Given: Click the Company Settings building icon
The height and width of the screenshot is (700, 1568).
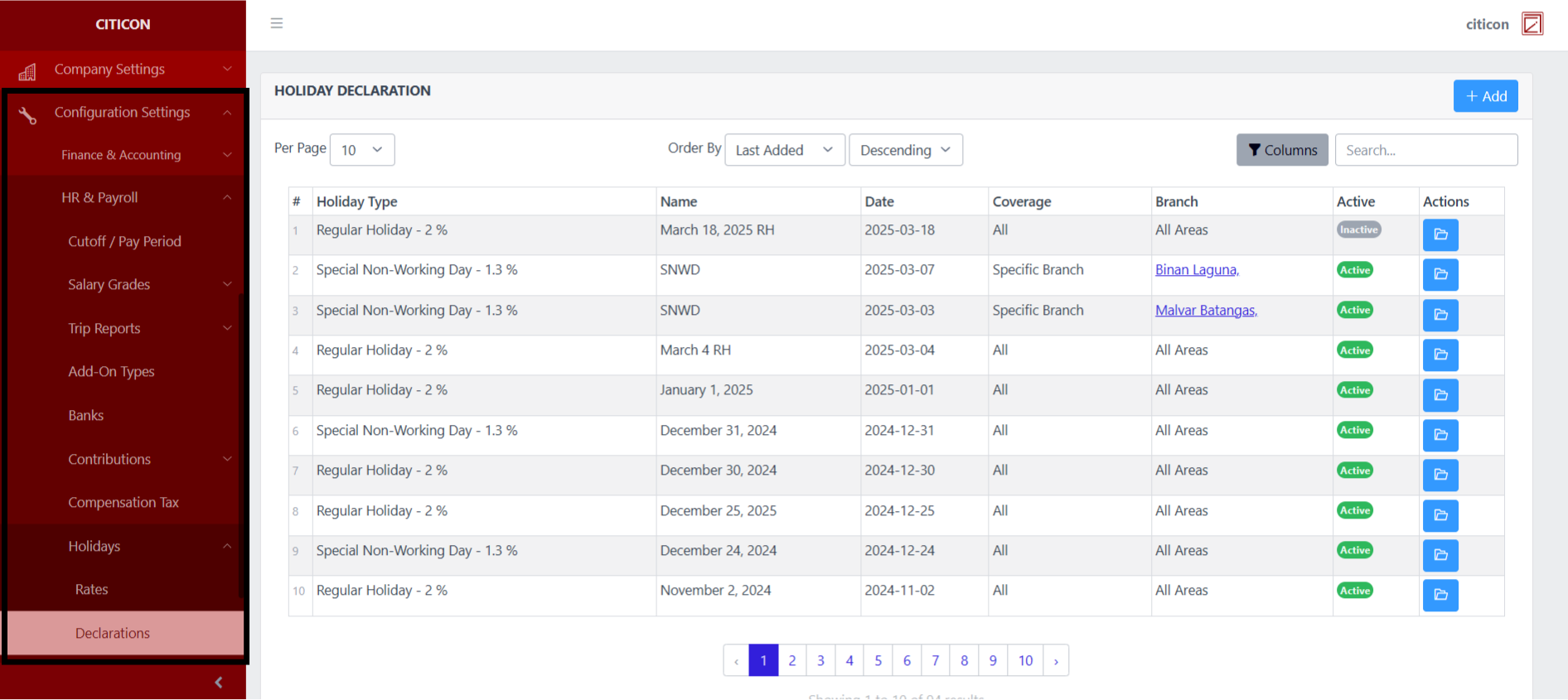Looking at the screenshot, I should [27, 72].
